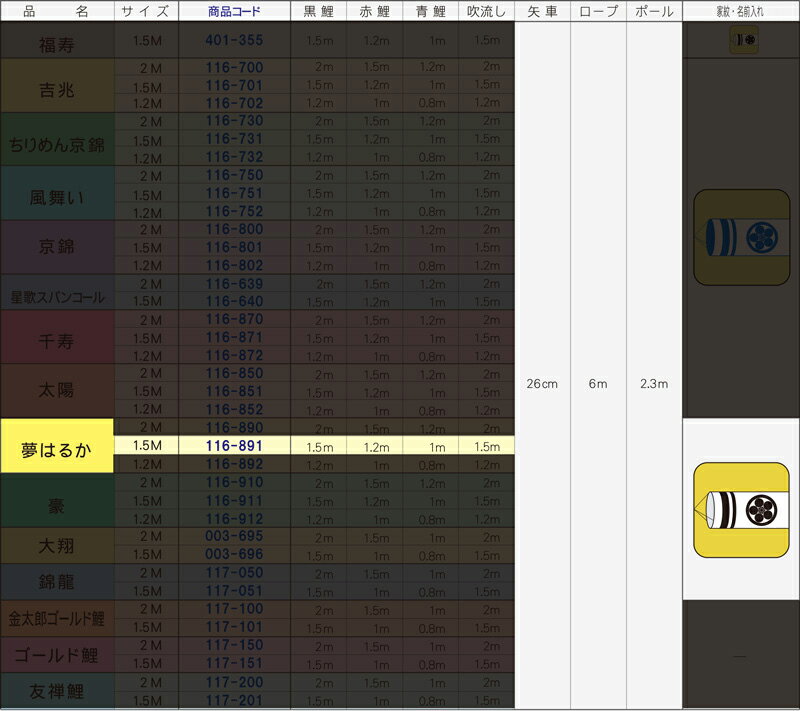Viewport: 800px width, 711px height.
Task: Click the 家紋・名前入れ column header
Action: [x=741, y=12]
